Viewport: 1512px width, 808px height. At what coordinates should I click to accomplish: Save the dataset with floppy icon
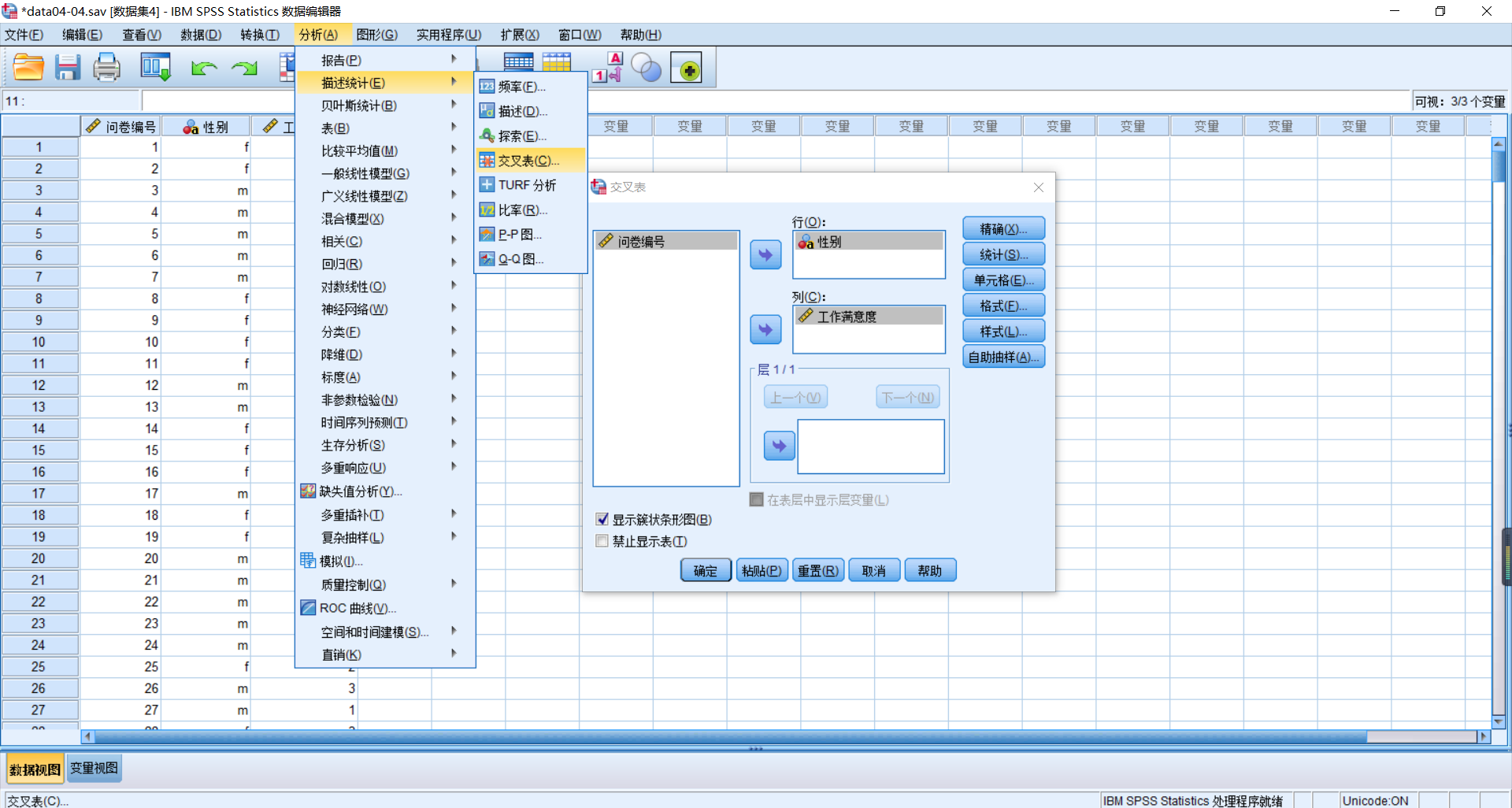coord(68,68)
